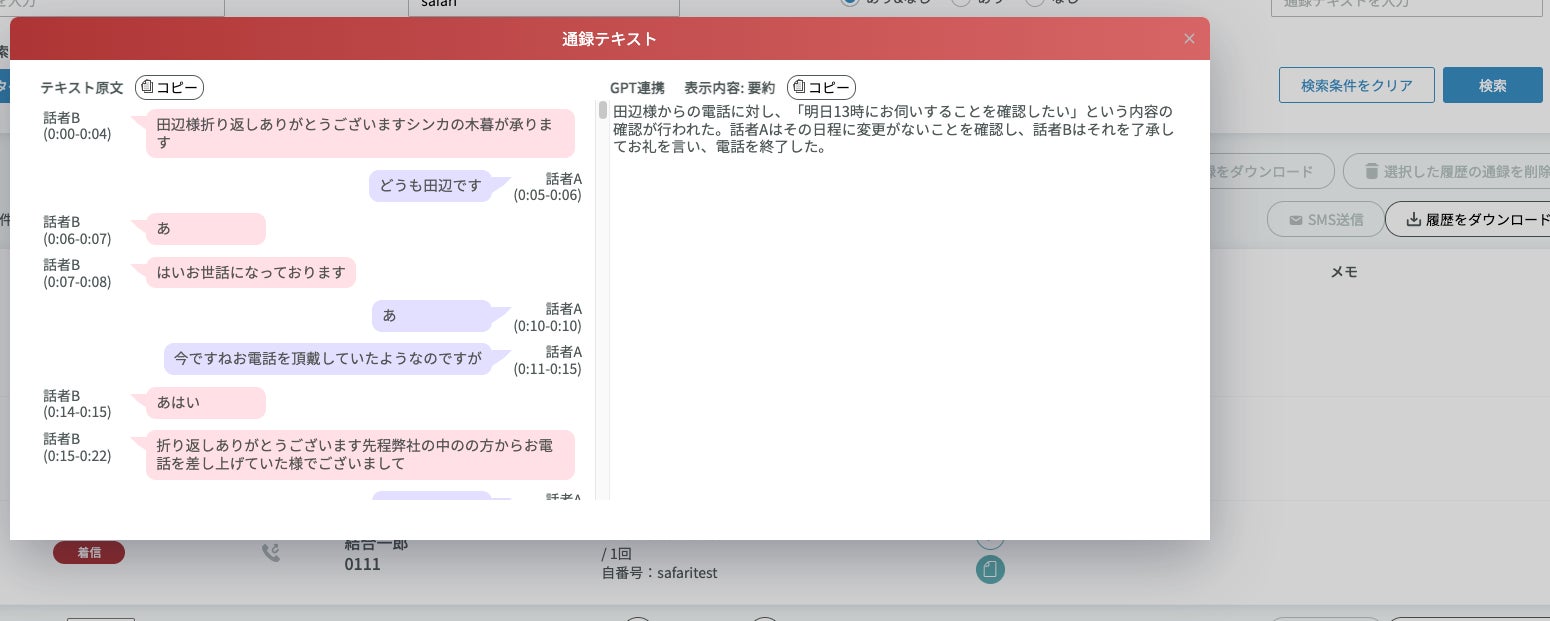Click the 通録テキスト dialog title

click(609, 39)
